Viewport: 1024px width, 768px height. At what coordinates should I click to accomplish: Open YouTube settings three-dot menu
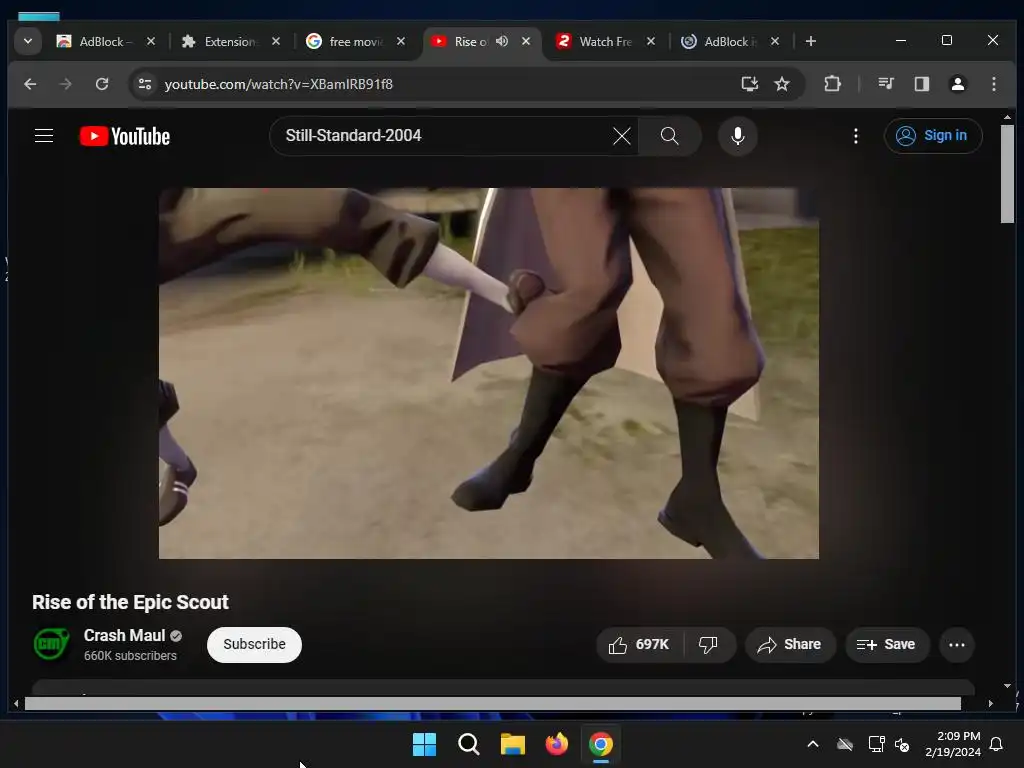856,136
